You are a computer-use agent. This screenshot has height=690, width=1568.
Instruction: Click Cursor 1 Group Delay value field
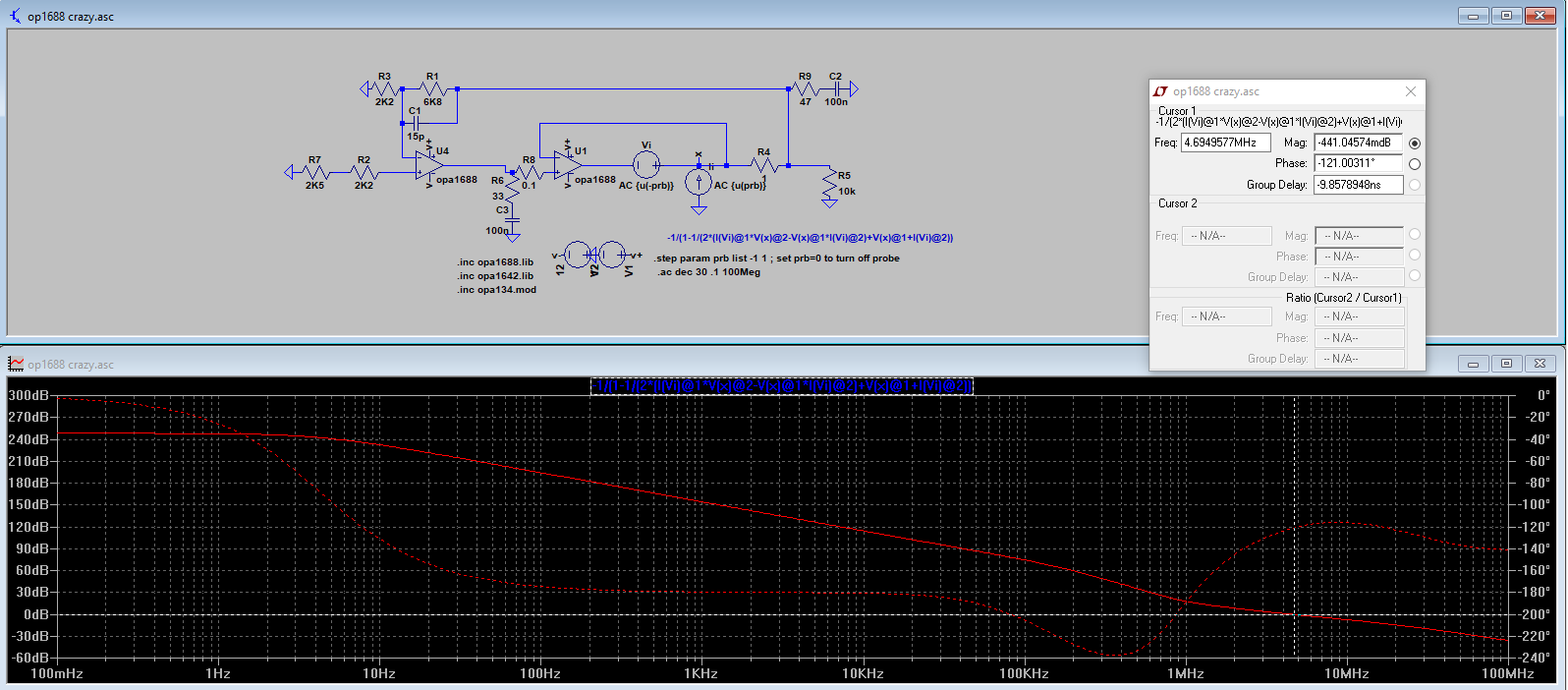[x=1359, y=185]
